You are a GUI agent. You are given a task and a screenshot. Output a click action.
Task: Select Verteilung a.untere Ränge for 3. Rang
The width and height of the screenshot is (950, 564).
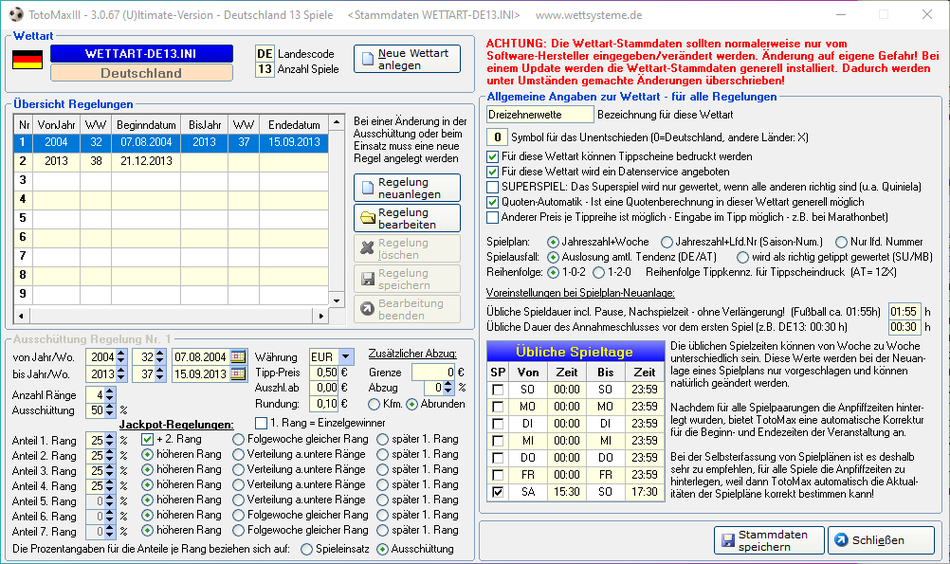[x=238, y=469]
